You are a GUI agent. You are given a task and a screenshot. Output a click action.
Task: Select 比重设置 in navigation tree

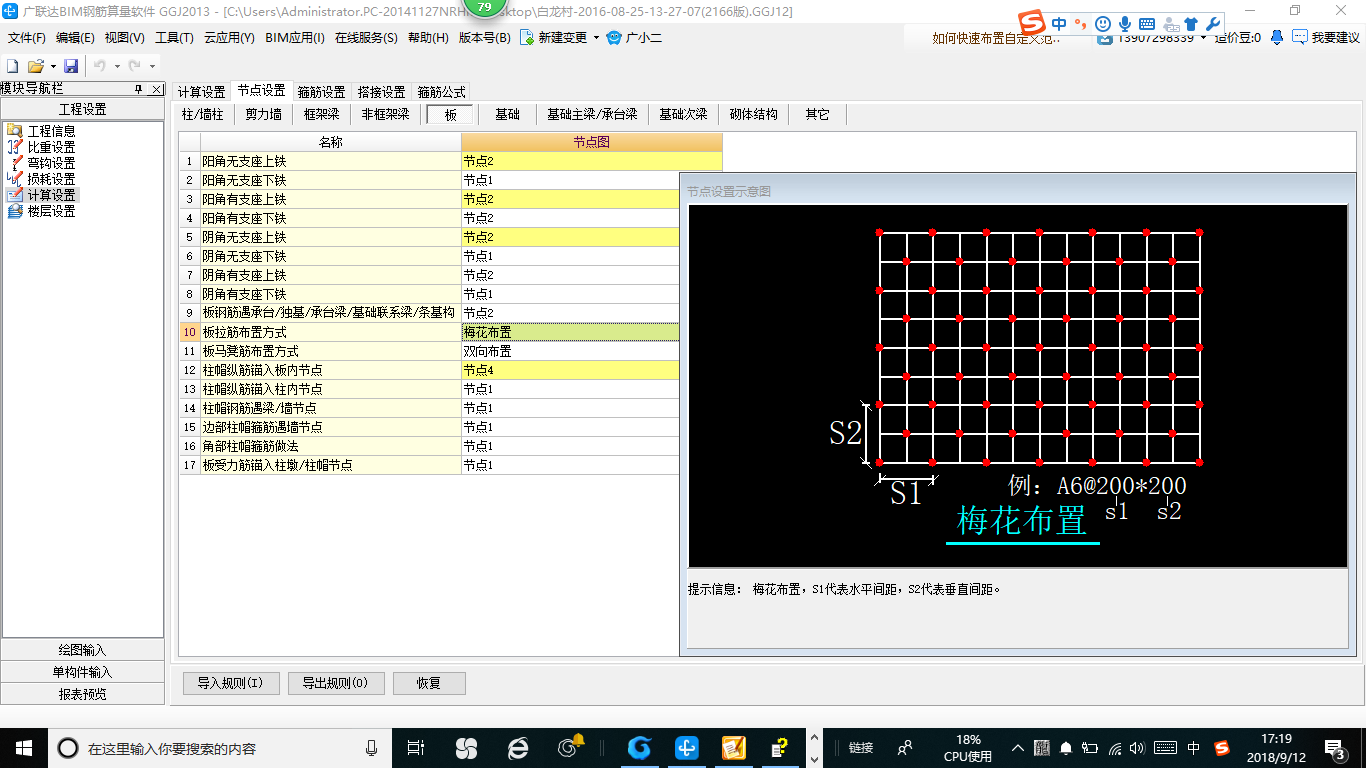pyautogui.click(x=51, y=147)
